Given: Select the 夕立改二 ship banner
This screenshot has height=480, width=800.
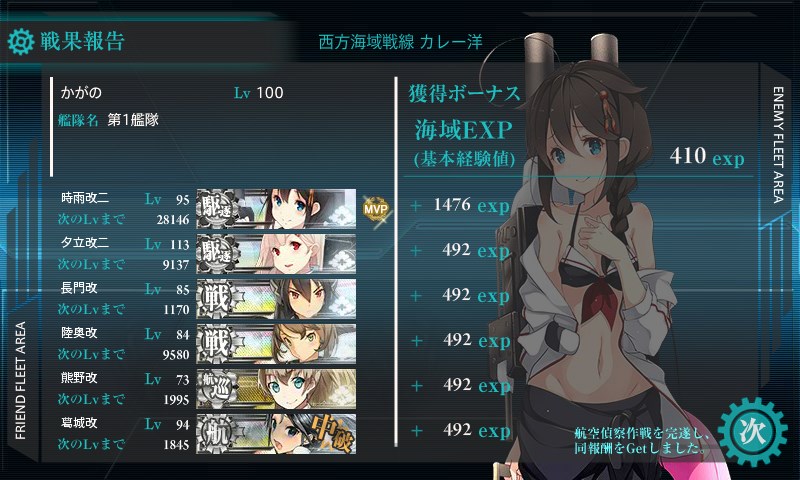Looking at the screenshot, I should (x=276, y=254).
